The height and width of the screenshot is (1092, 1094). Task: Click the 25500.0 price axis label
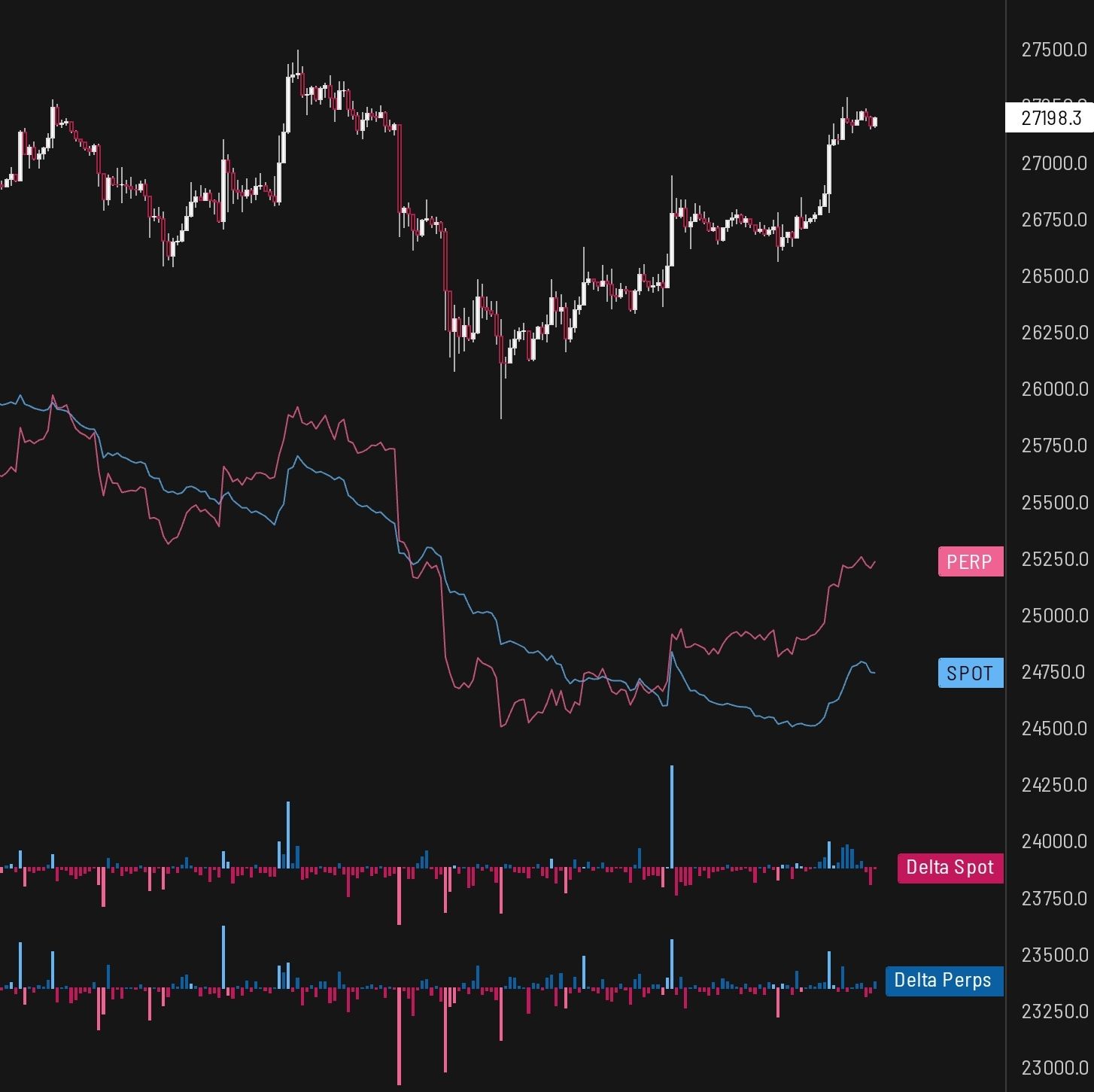tap(1053, 503)
